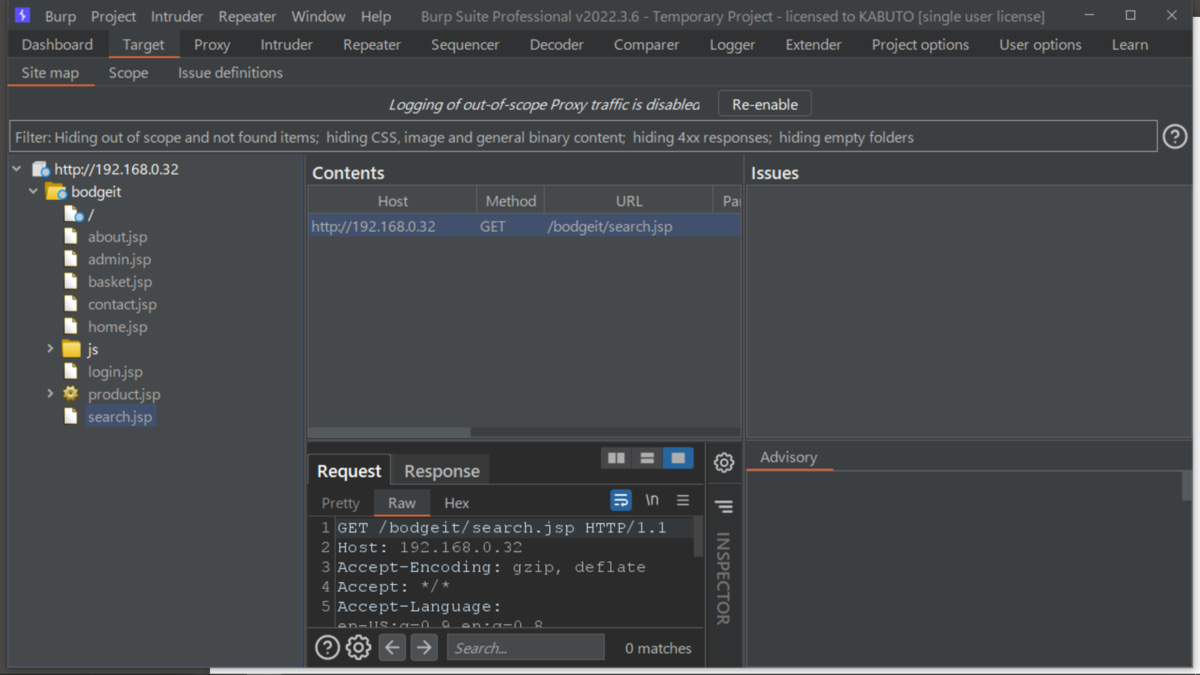Screen dimensions: 1200x675
Task: Click the admin.jsp file icon
Action: [x=71, y=259]
